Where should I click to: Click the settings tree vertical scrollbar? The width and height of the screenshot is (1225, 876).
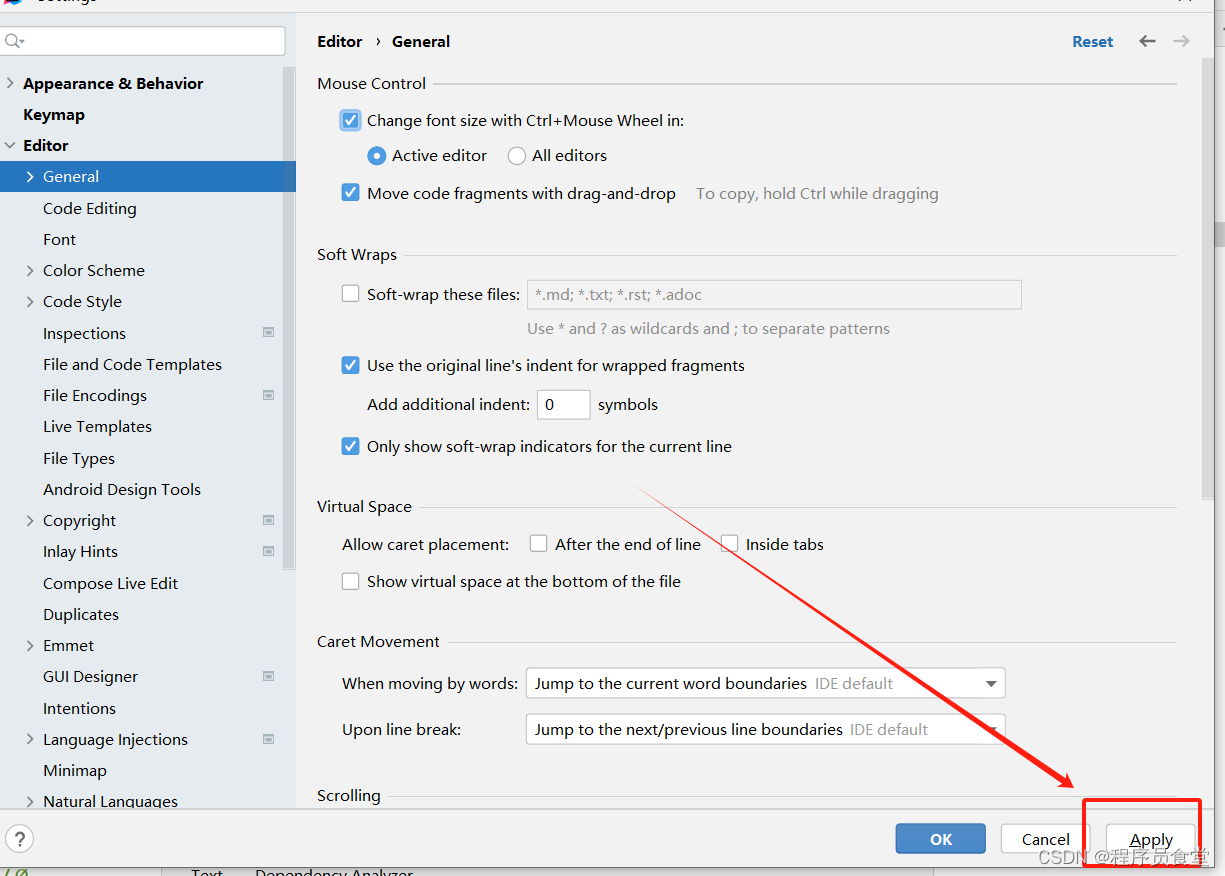(289, 320)
